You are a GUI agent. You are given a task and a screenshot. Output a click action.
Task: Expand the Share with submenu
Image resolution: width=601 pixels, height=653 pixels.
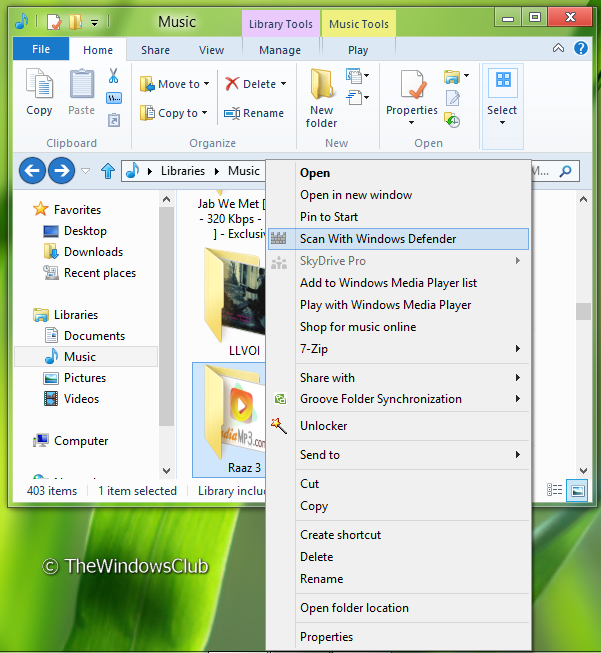tap(399, 378)
